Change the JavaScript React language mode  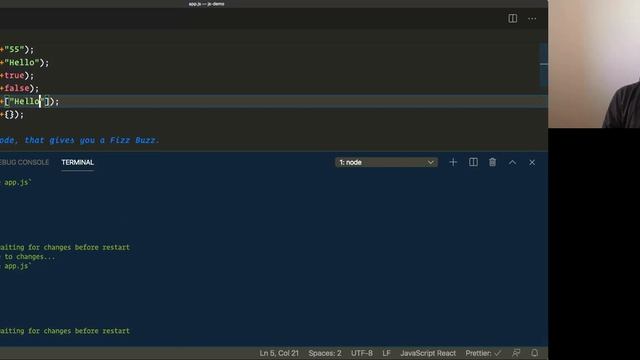(428, 353)
